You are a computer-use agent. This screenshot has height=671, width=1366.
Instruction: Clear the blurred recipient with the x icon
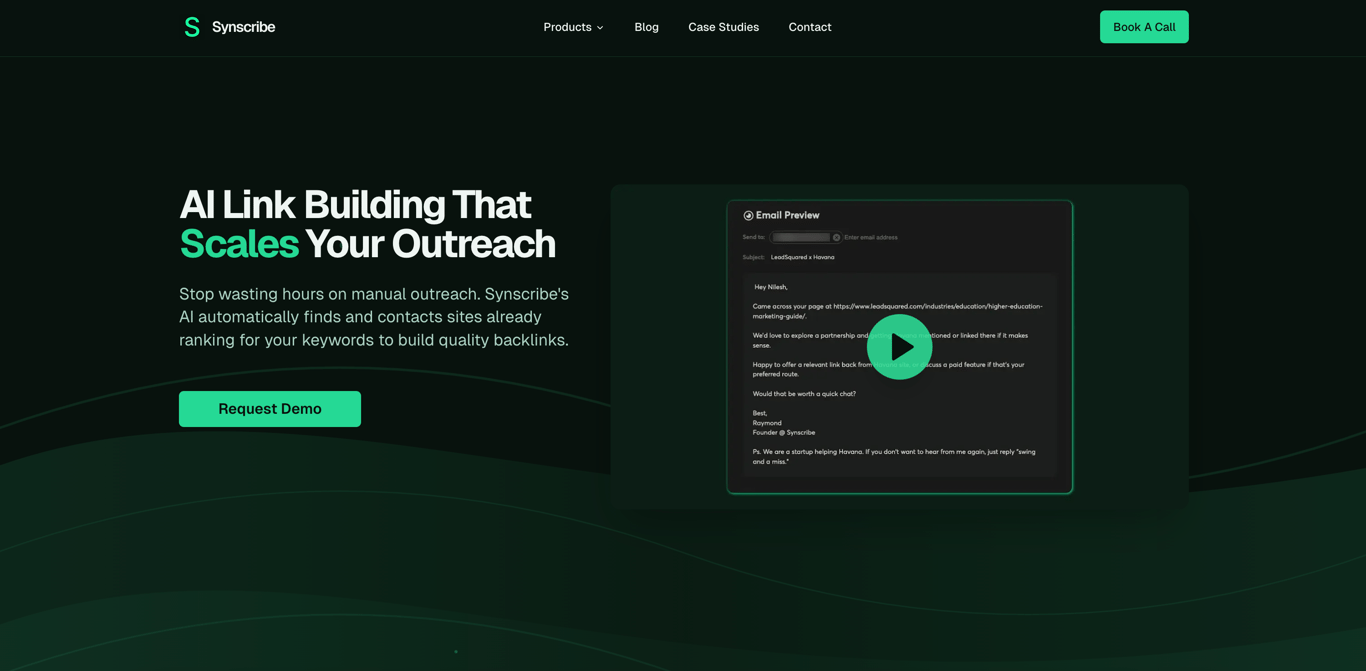(837, 237)
